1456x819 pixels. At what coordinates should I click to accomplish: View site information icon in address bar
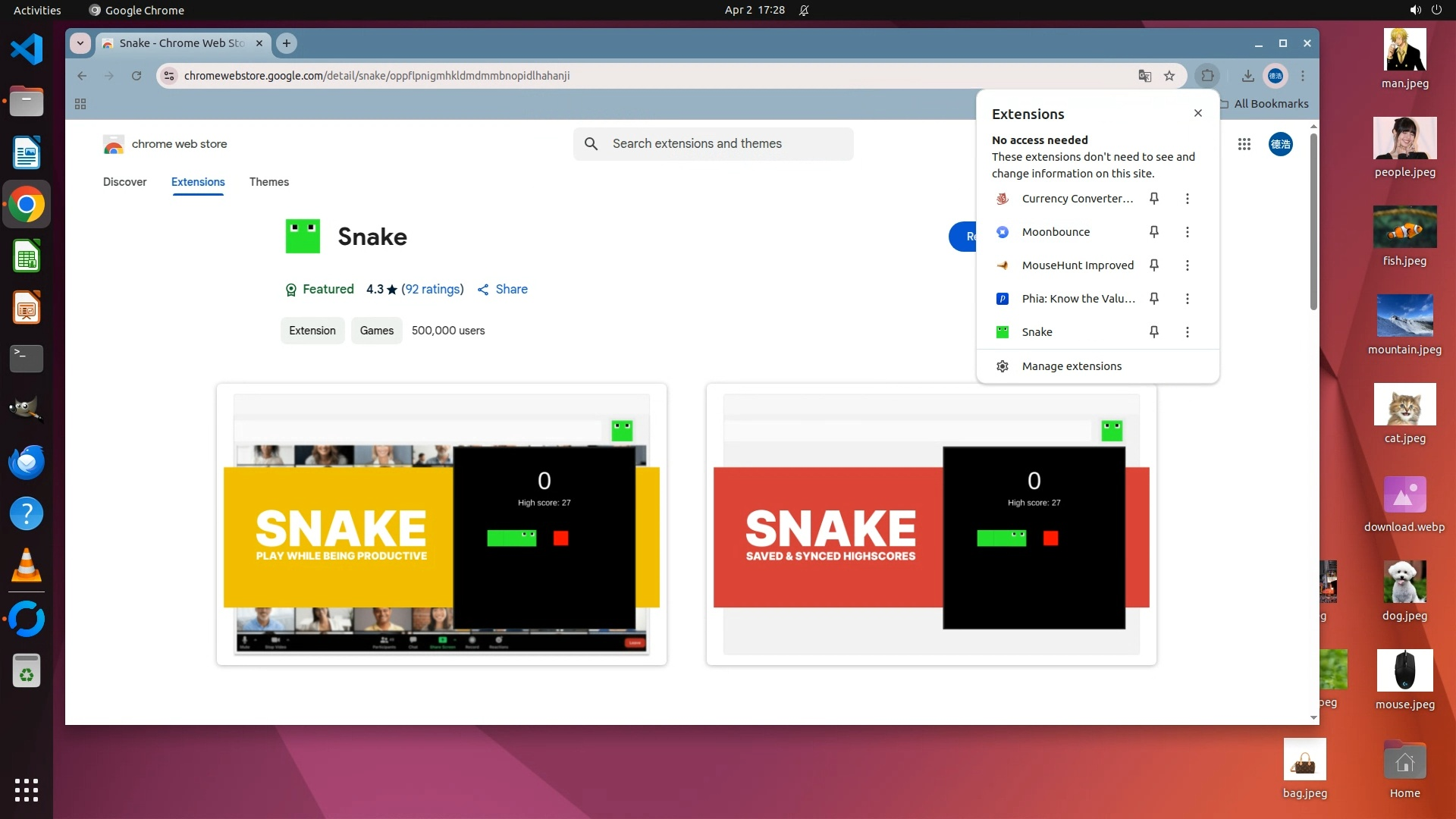pyautogui.click(x=170, y=76)
